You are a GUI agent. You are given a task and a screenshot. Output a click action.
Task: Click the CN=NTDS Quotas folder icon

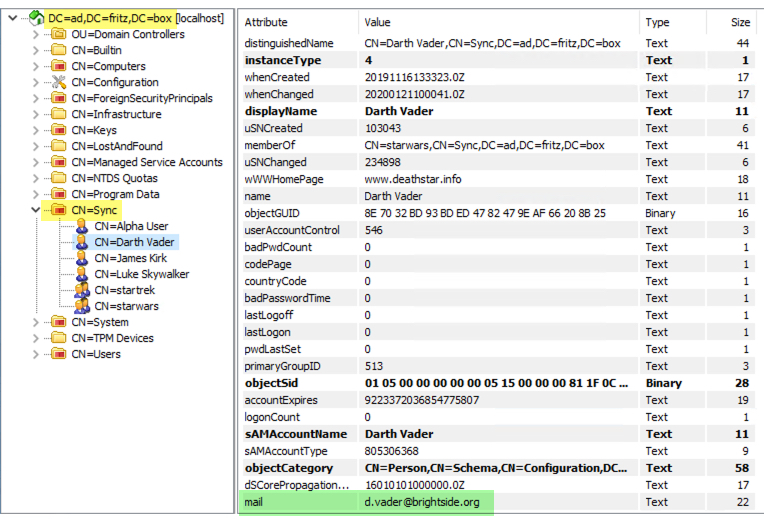click(x=58, y=178)
